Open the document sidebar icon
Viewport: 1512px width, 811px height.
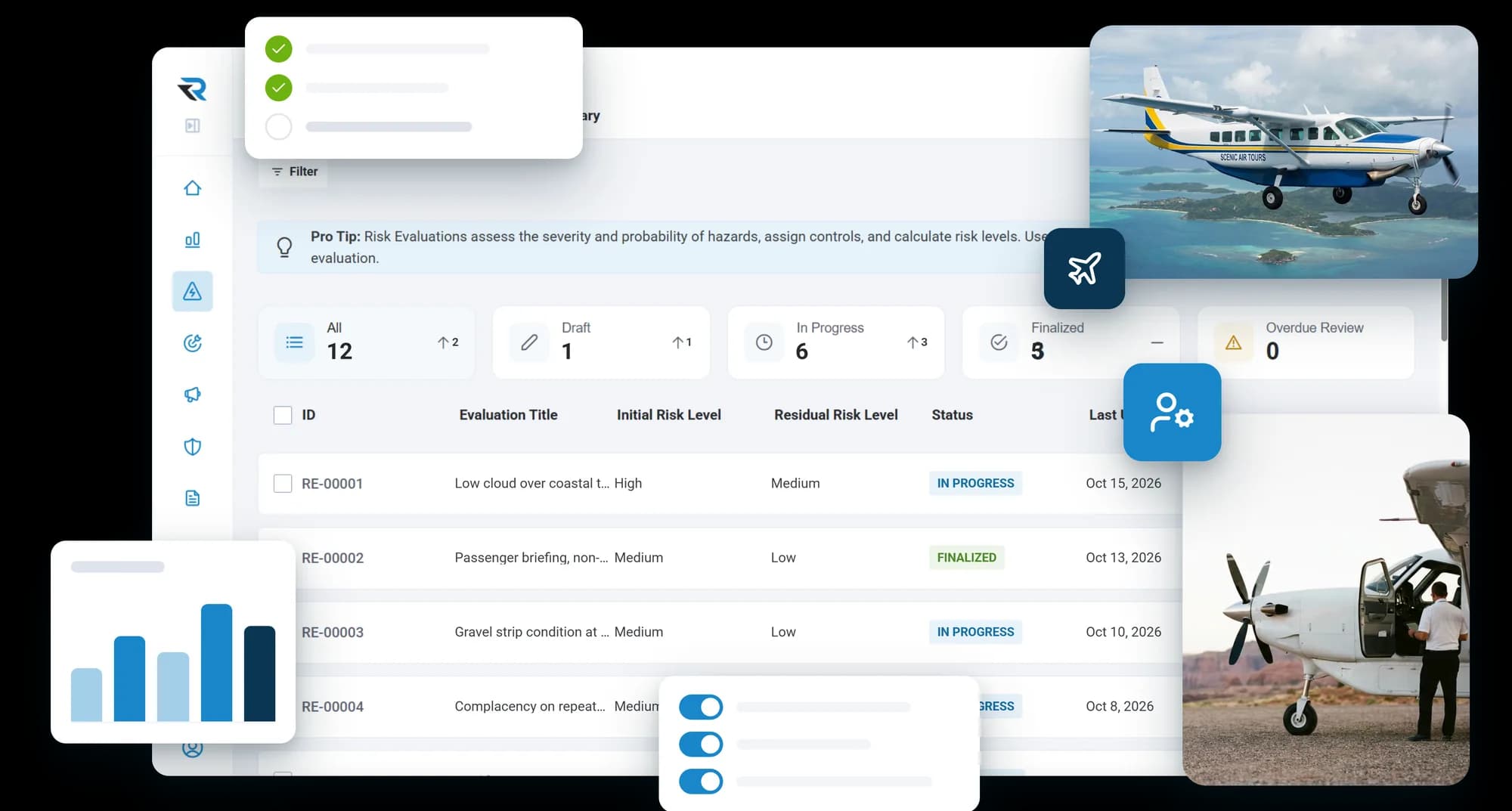pos(193,498)
